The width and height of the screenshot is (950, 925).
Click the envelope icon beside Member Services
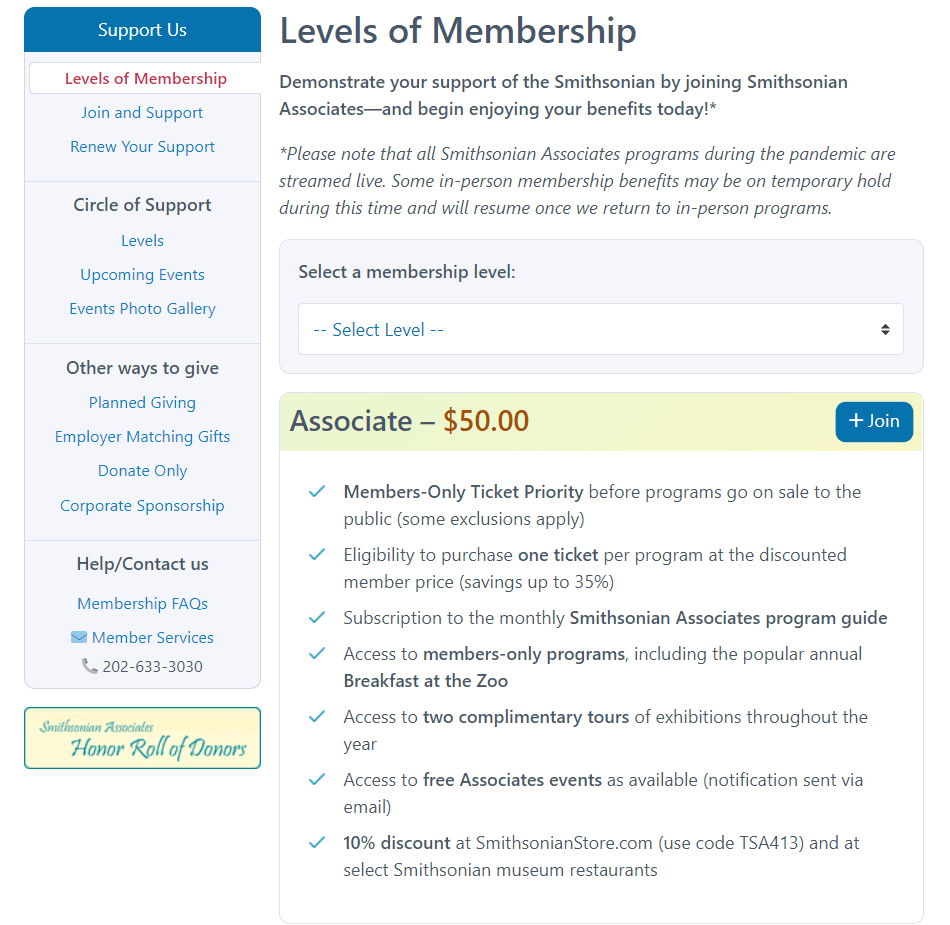79,638
